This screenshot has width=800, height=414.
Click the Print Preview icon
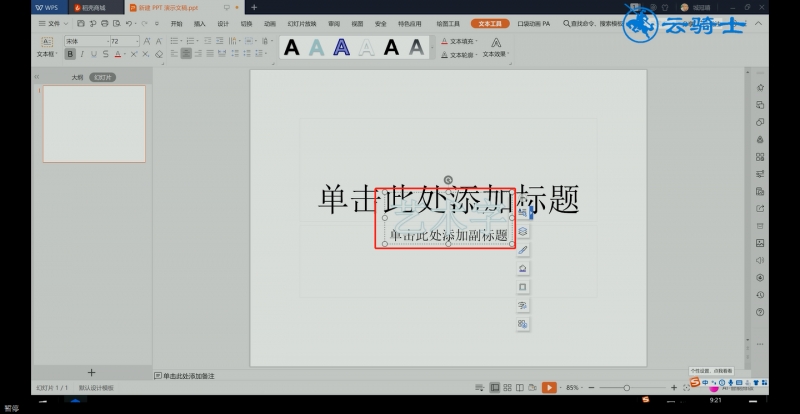coord(117,23)
